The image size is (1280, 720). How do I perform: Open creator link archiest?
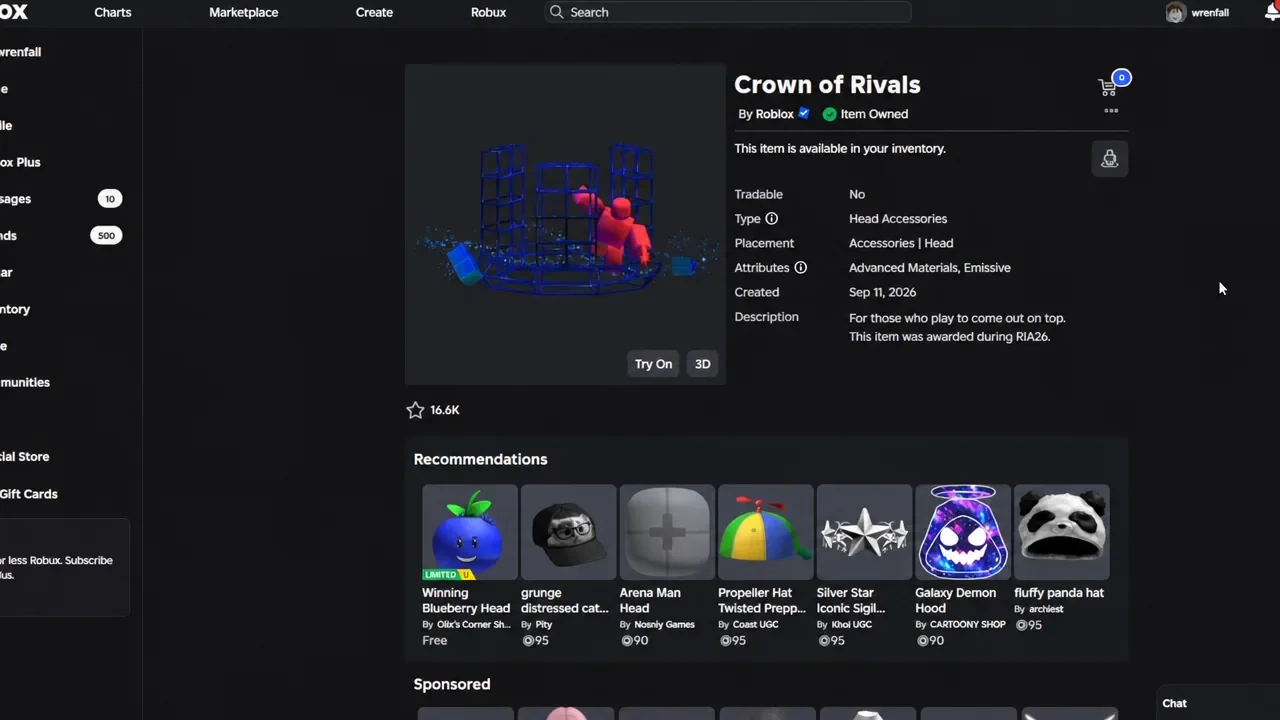pyautogui.click(x=1046, y=609)
